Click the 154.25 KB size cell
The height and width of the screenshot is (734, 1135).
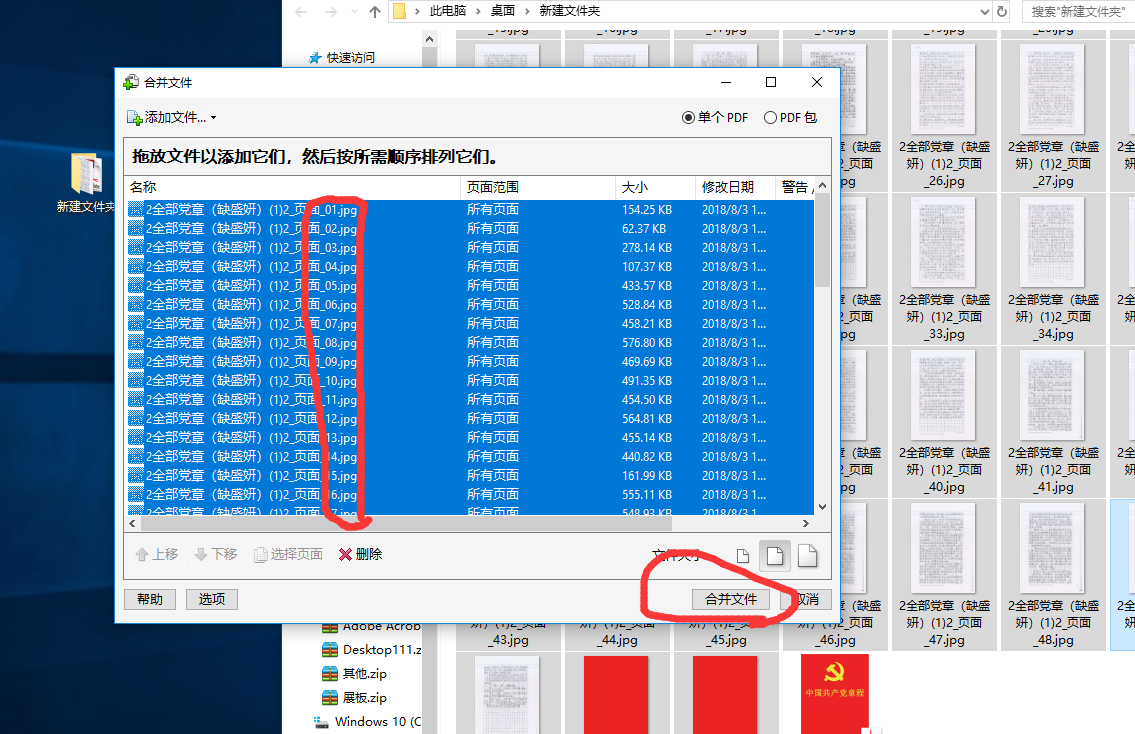tap(647, 210)
